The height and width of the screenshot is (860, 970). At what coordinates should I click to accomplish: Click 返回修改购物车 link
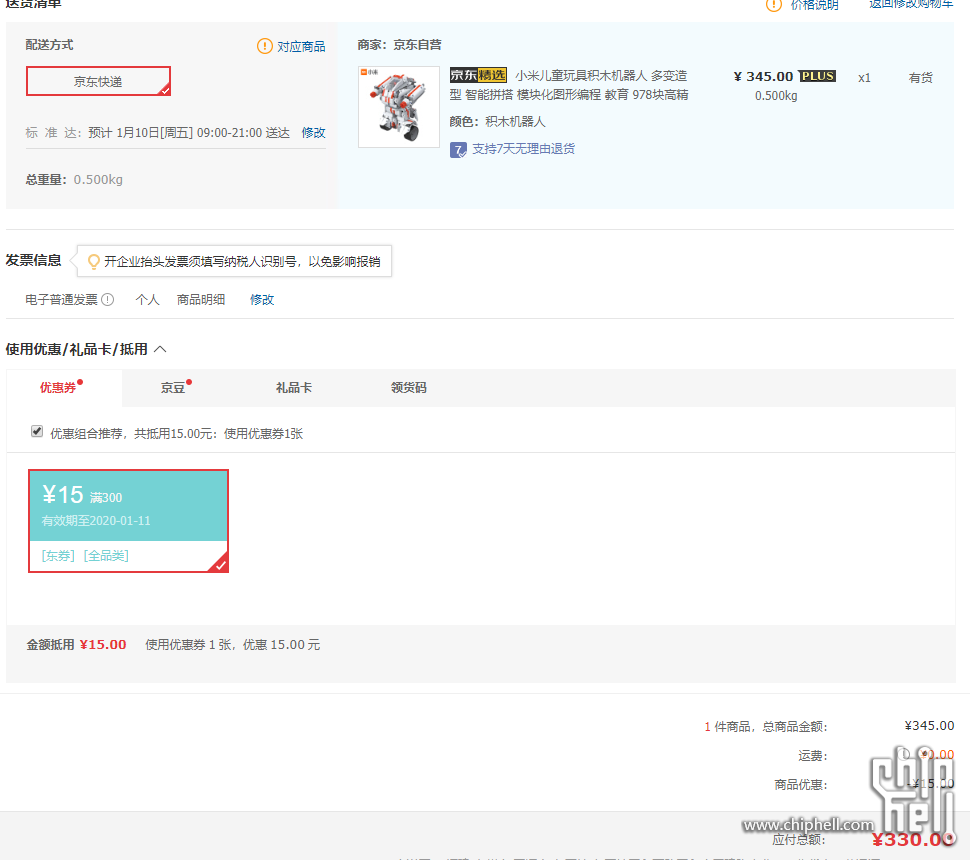tap(911, 4)
